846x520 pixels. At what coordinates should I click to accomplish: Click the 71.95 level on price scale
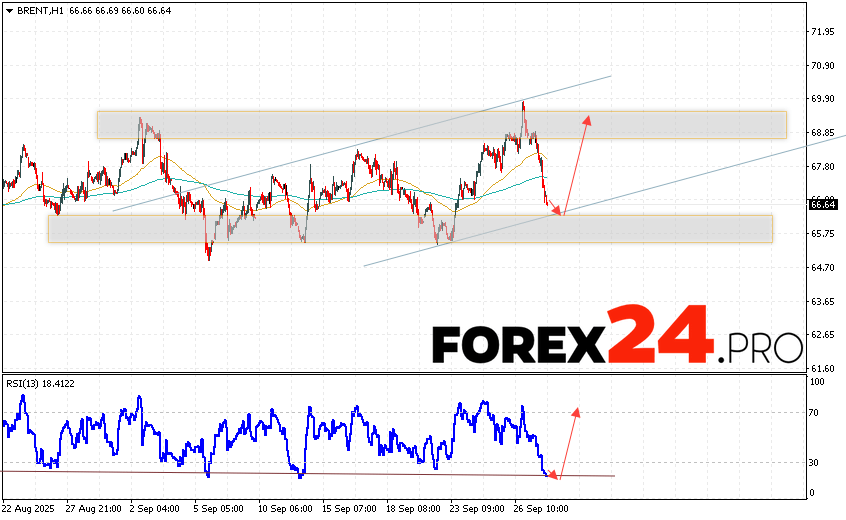pyautogui.click(x=822, y=32)
